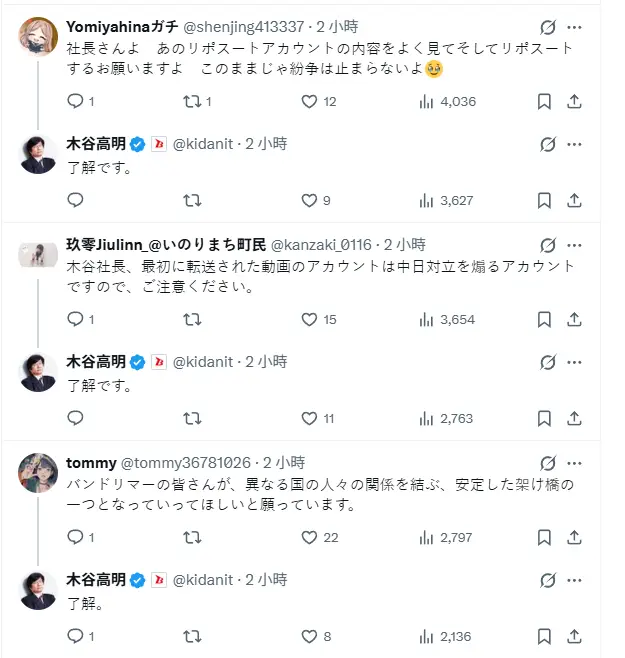Open @tommy36781026 handle link
Viewport: 625px width, 658px height.
pyautogui.click(x=186, y=462)
